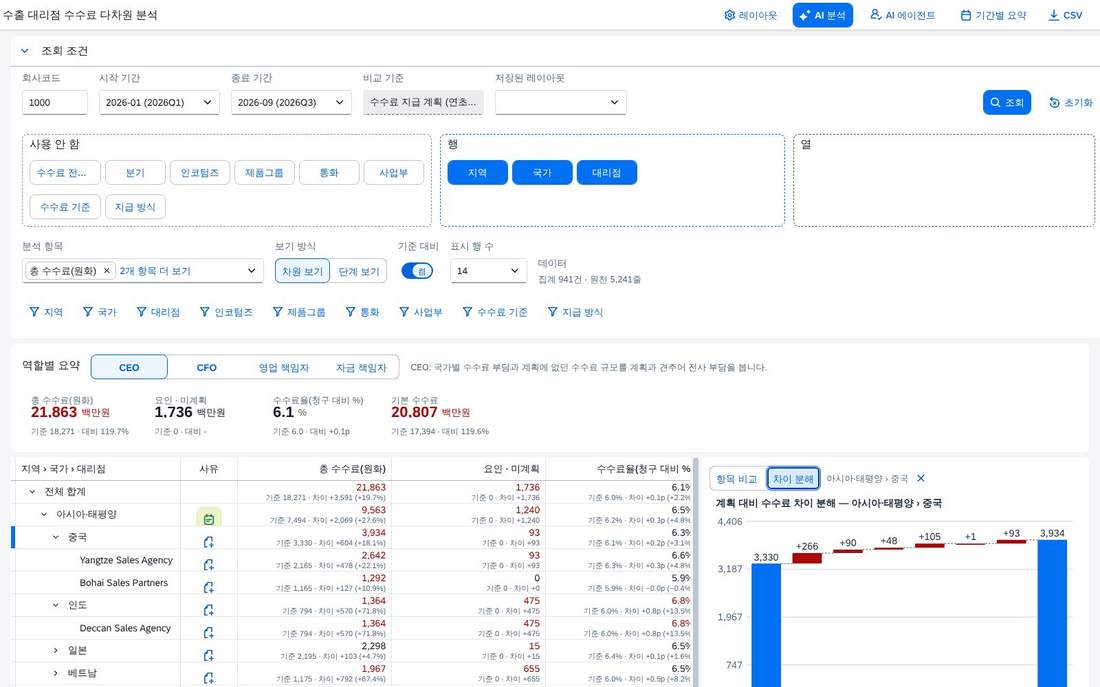The height and width of the screenshot is (687, 1100).
Task: Switch to 항목 비교 chart tab
Action: (737, 479)
